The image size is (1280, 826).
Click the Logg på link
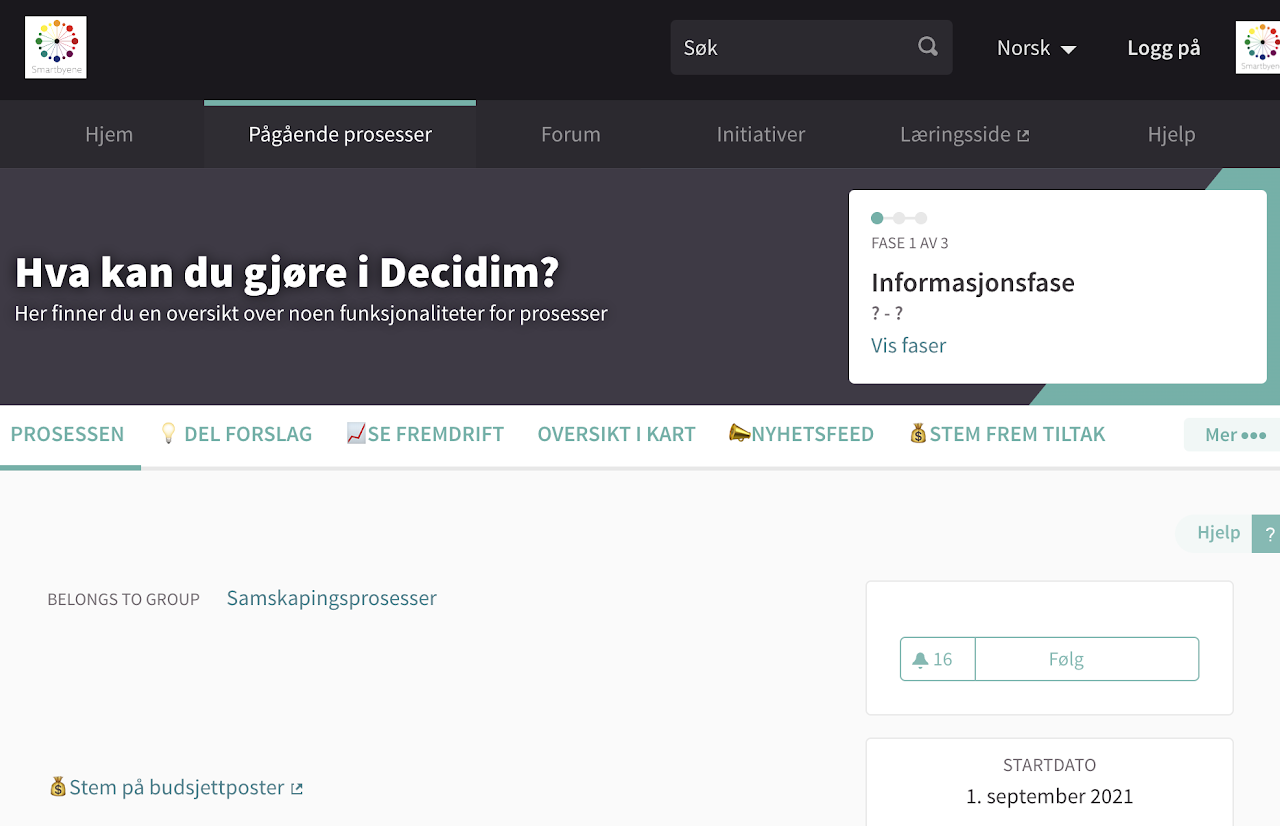1164,48
